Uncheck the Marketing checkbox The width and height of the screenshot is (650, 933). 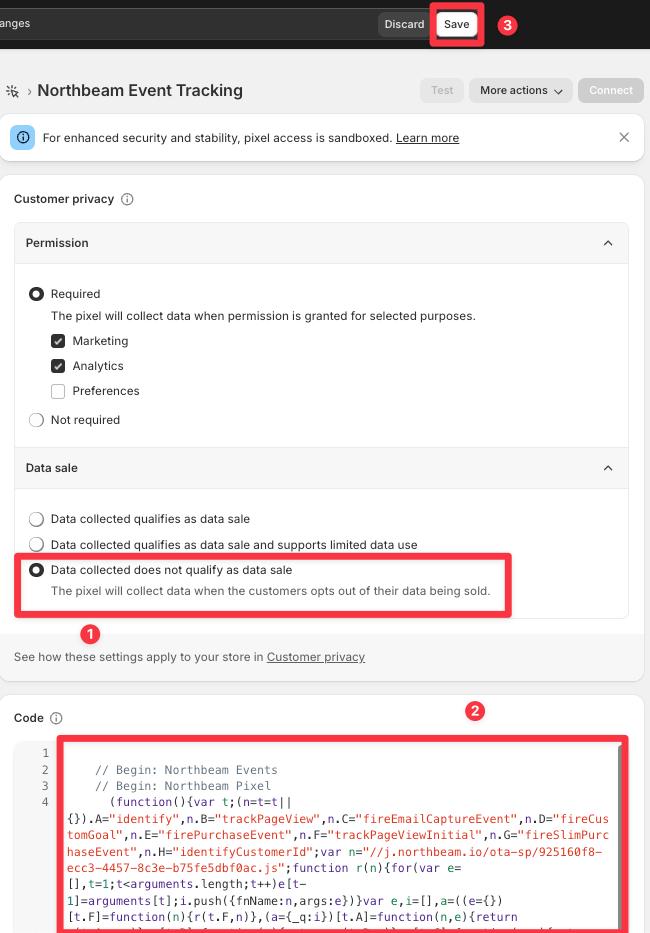[58, 341]
